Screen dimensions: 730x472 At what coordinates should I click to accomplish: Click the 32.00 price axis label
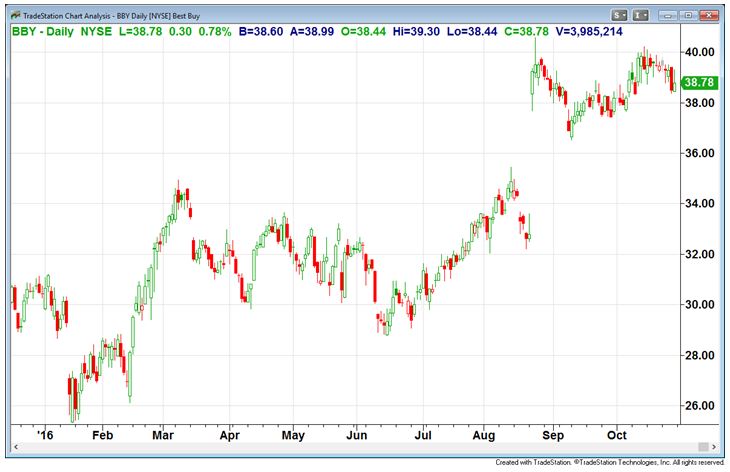[699, 254]
